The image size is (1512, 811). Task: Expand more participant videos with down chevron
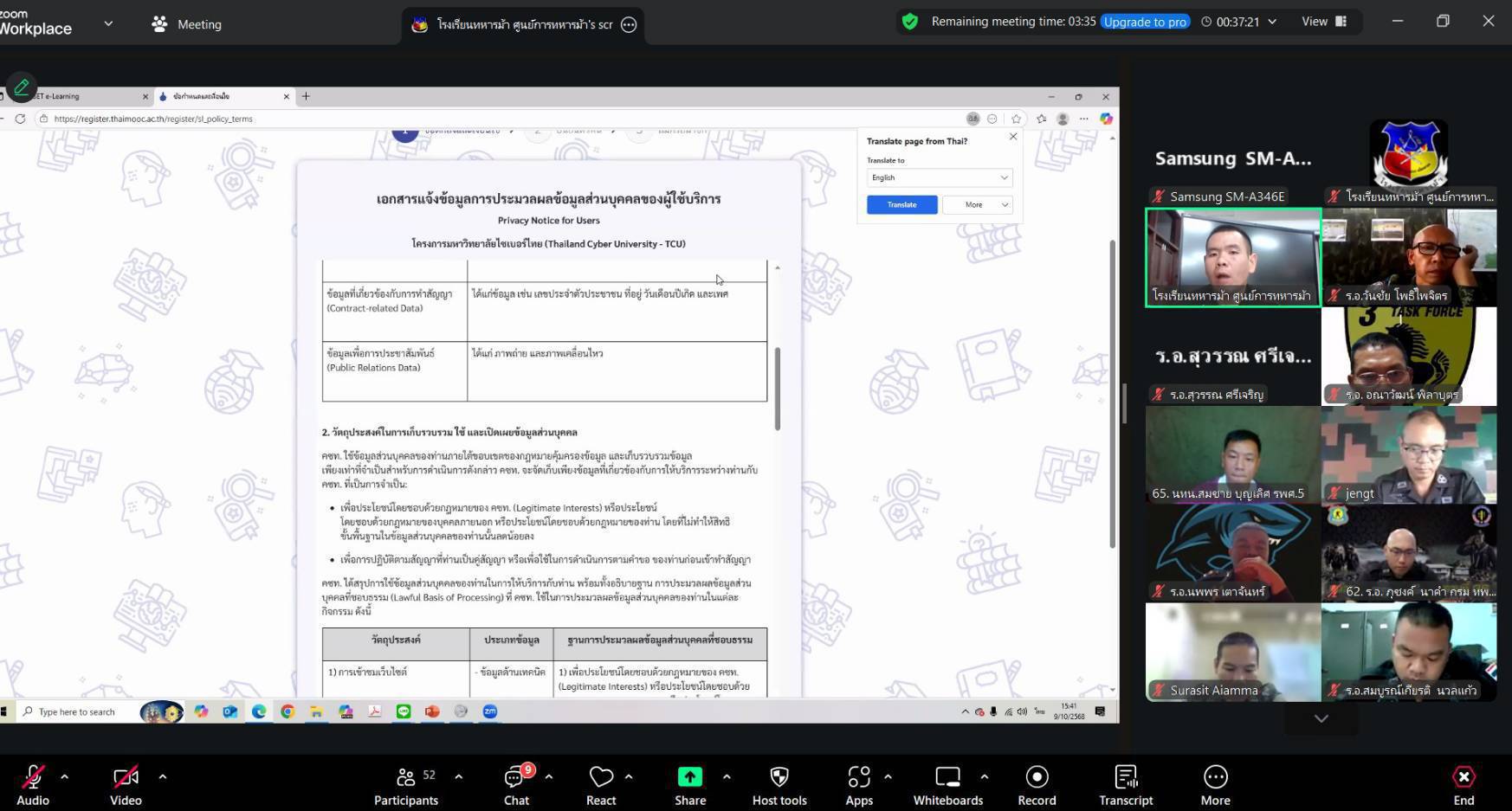coord(1321,718)
